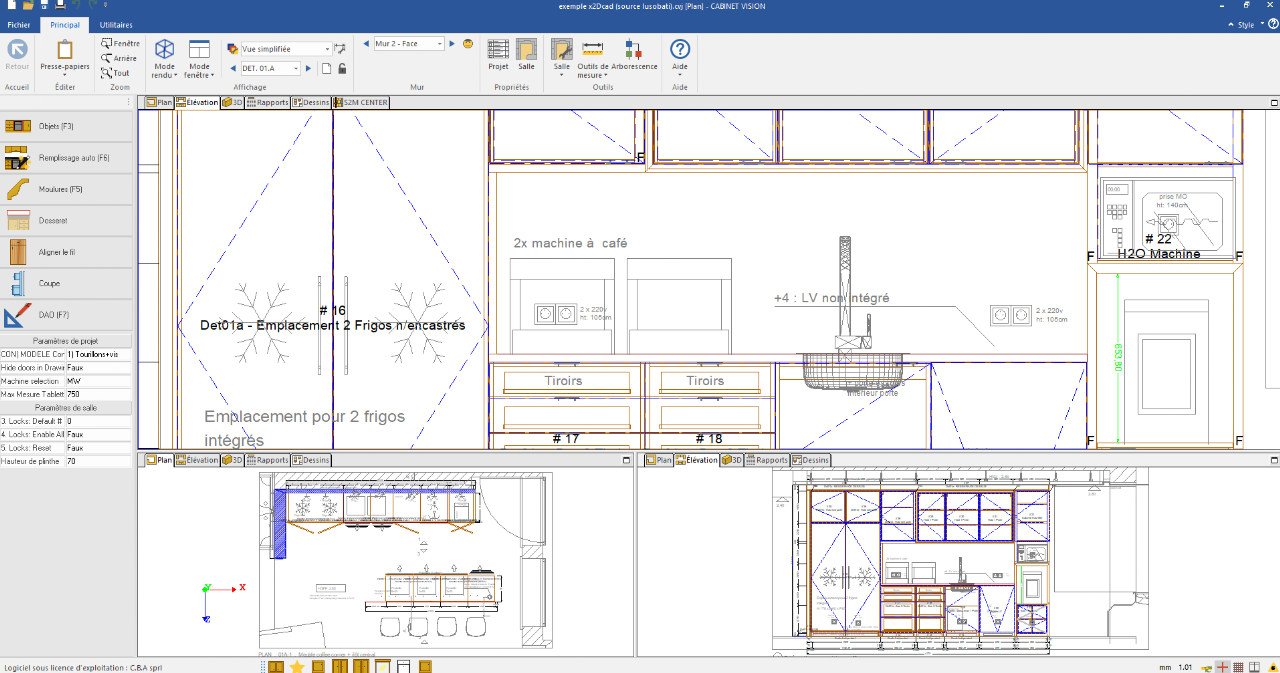Click the Arrière zoom tool

120,58
